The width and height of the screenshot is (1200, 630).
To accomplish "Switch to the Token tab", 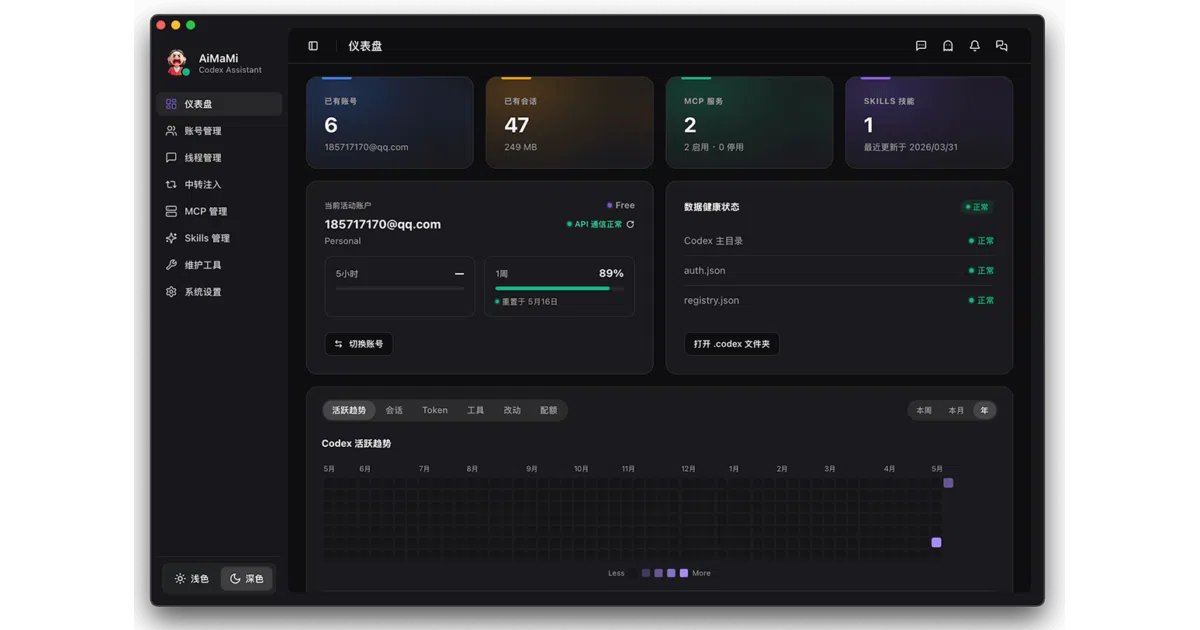I will click(x=435, y=411).
